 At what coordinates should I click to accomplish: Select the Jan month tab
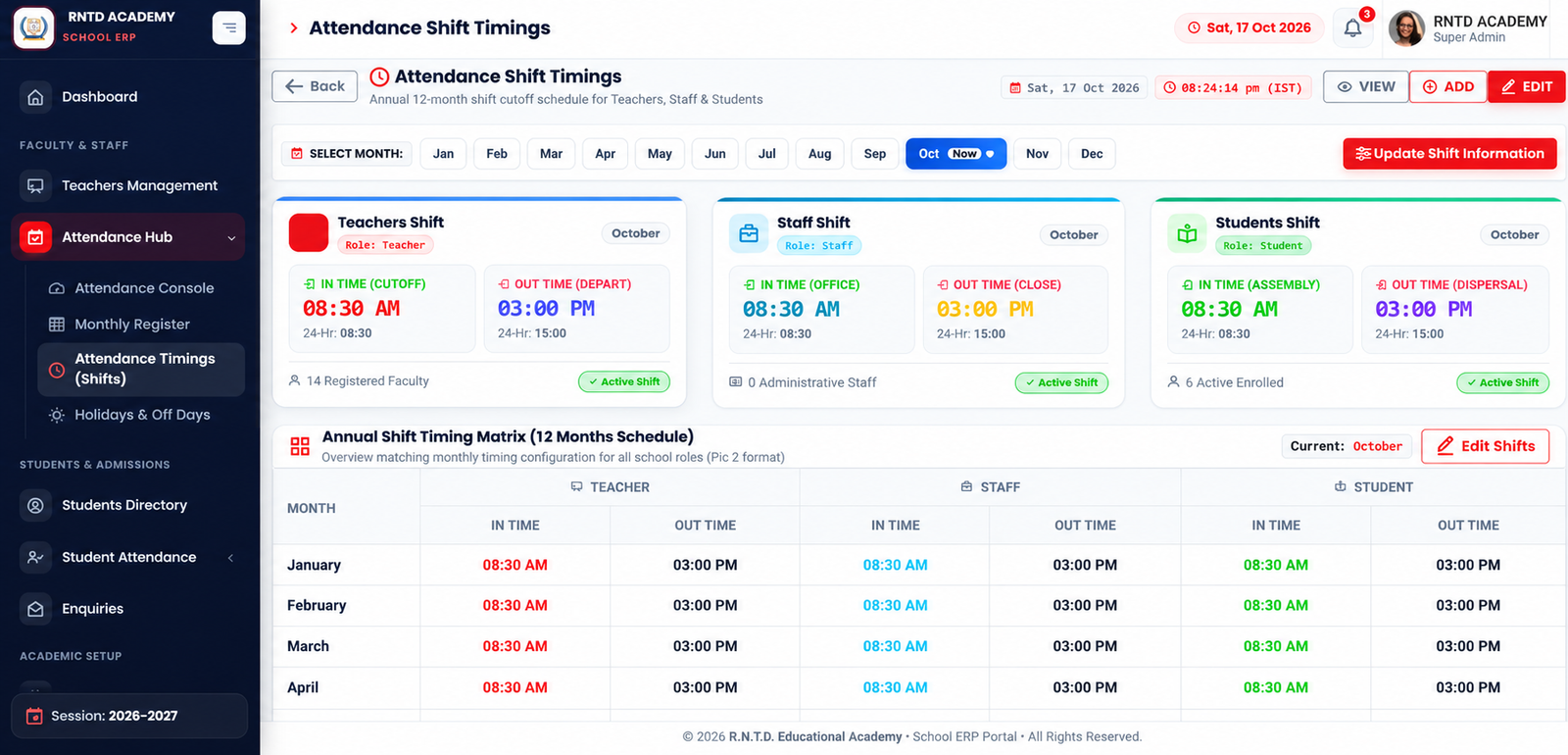click(444, 154)
